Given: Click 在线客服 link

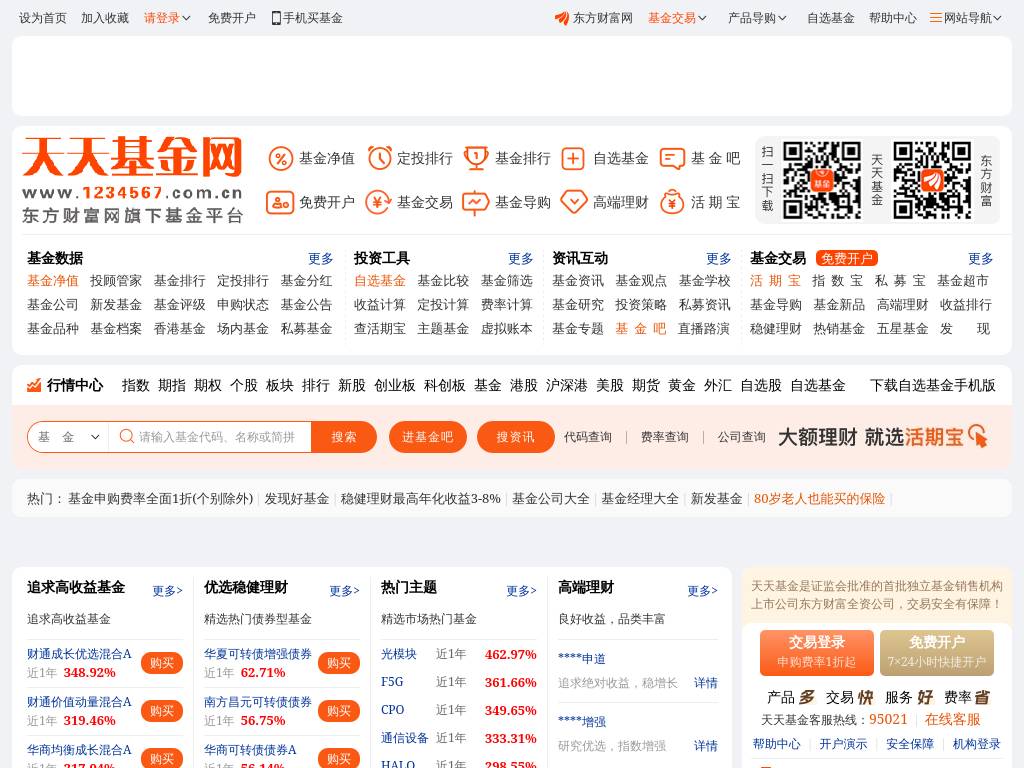Looking at the screenshot, I should (x=952, y=720).
